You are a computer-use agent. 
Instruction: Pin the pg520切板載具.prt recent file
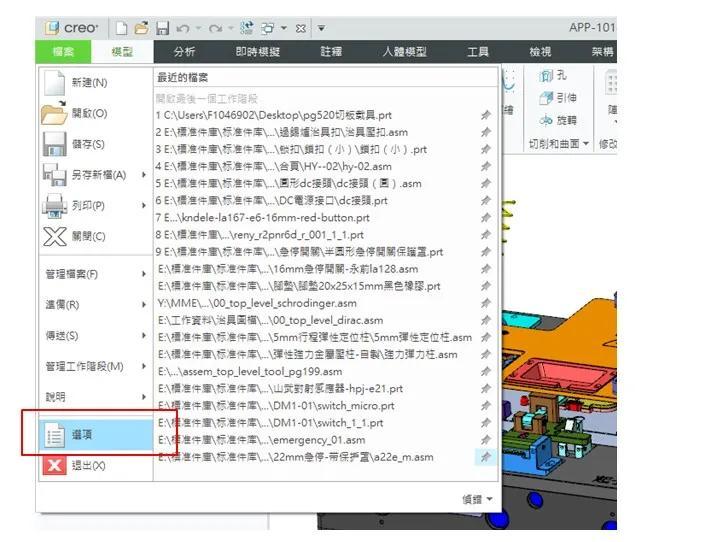pos(486,115)
